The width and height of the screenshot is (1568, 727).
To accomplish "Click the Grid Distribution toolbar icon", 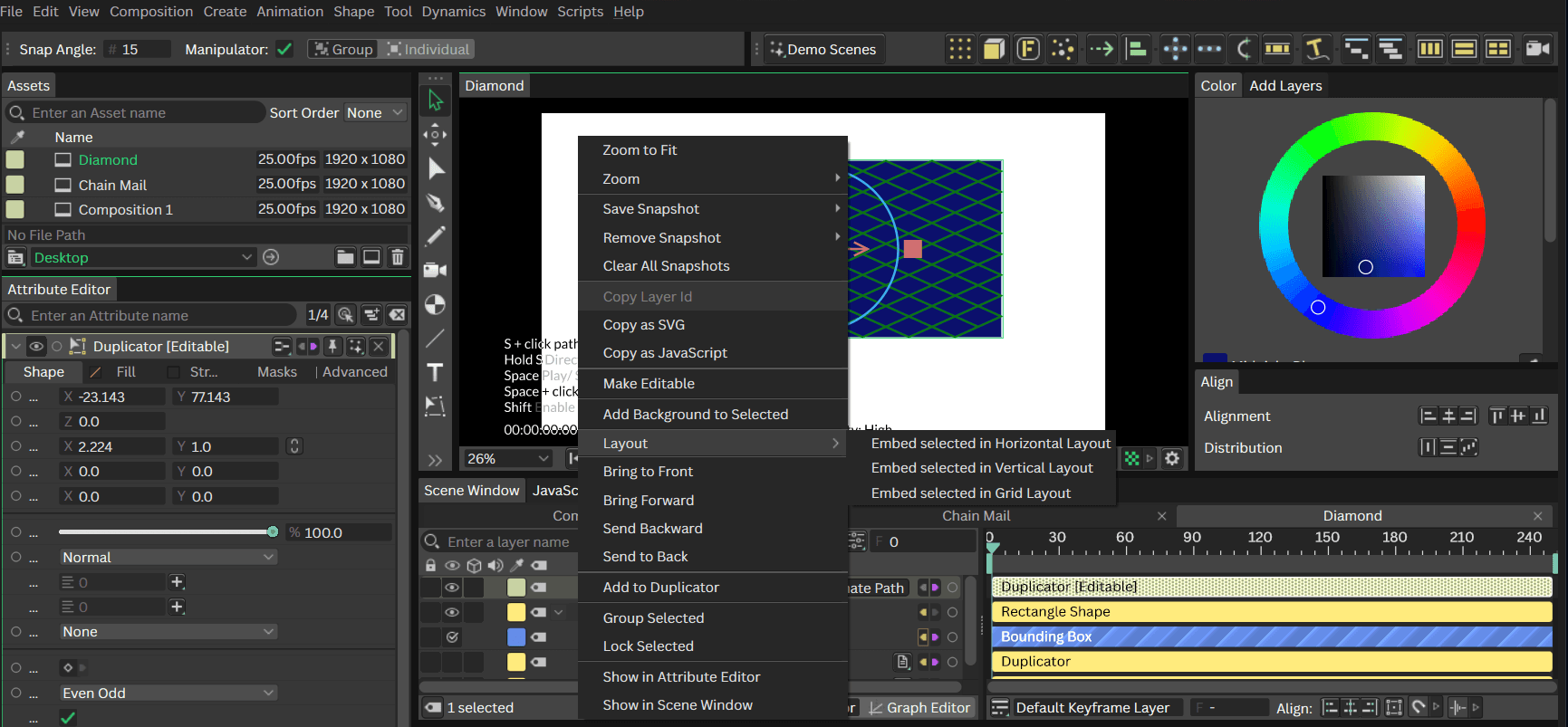I will click(x=960, y=49).
